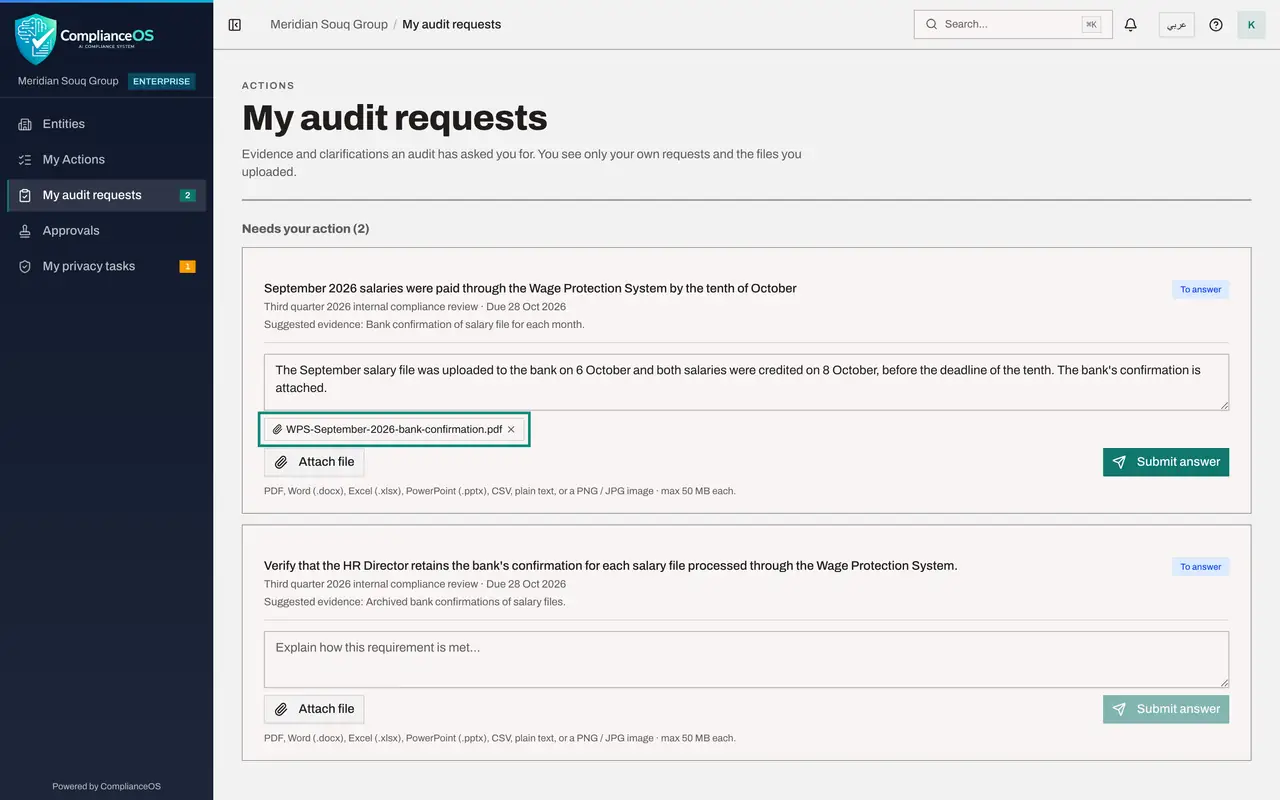Open My privacy tasks
The height and width of the screenshot is (800, 1280).
(107, 266)
